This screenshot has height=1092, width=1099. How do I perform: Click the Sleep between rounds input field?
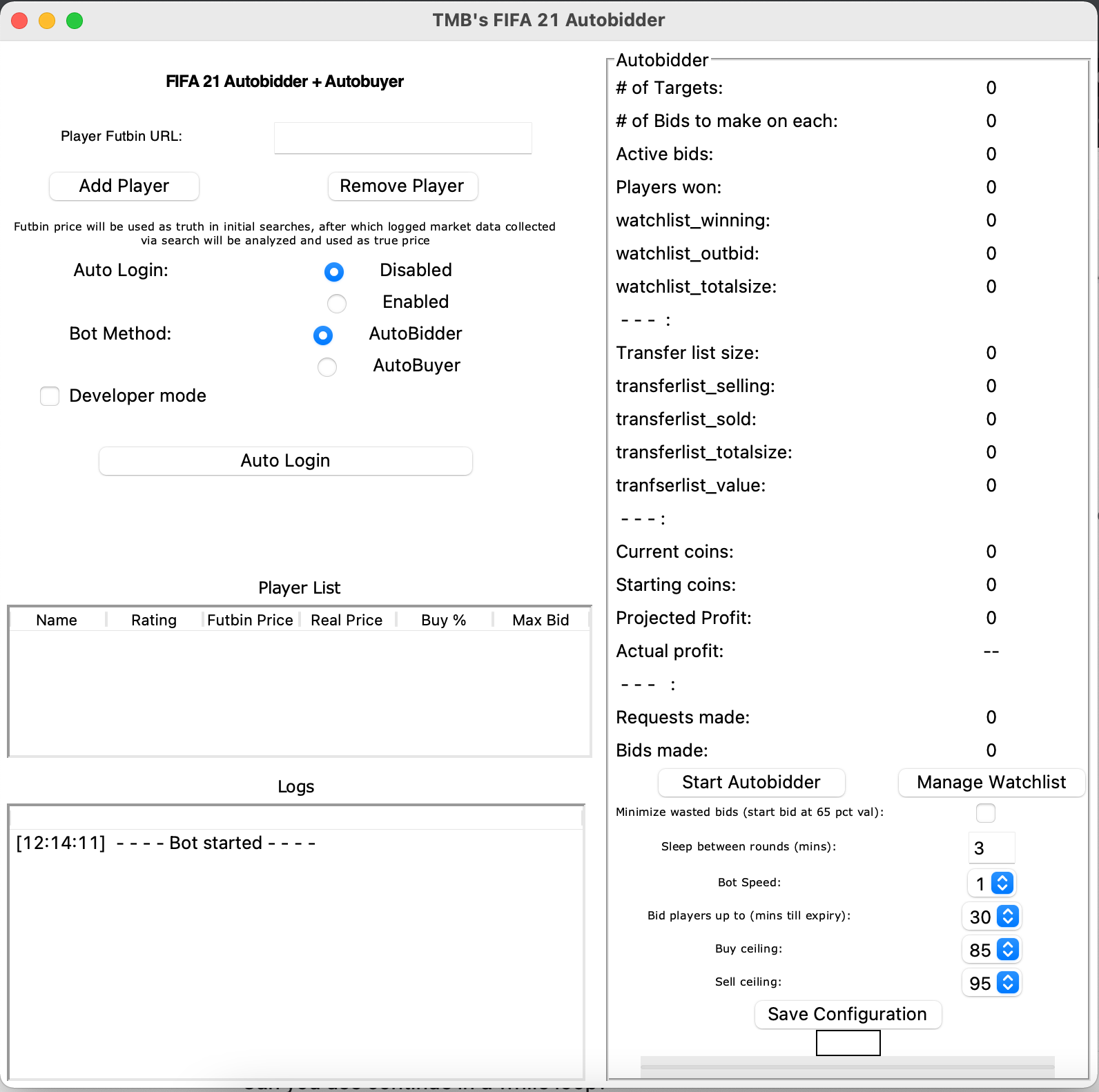992,848
